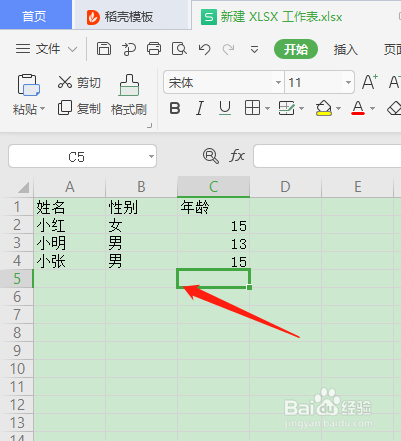Click the Name Box showing C5
The width and height of the screenshot is (401, 441).
(77, 156)
